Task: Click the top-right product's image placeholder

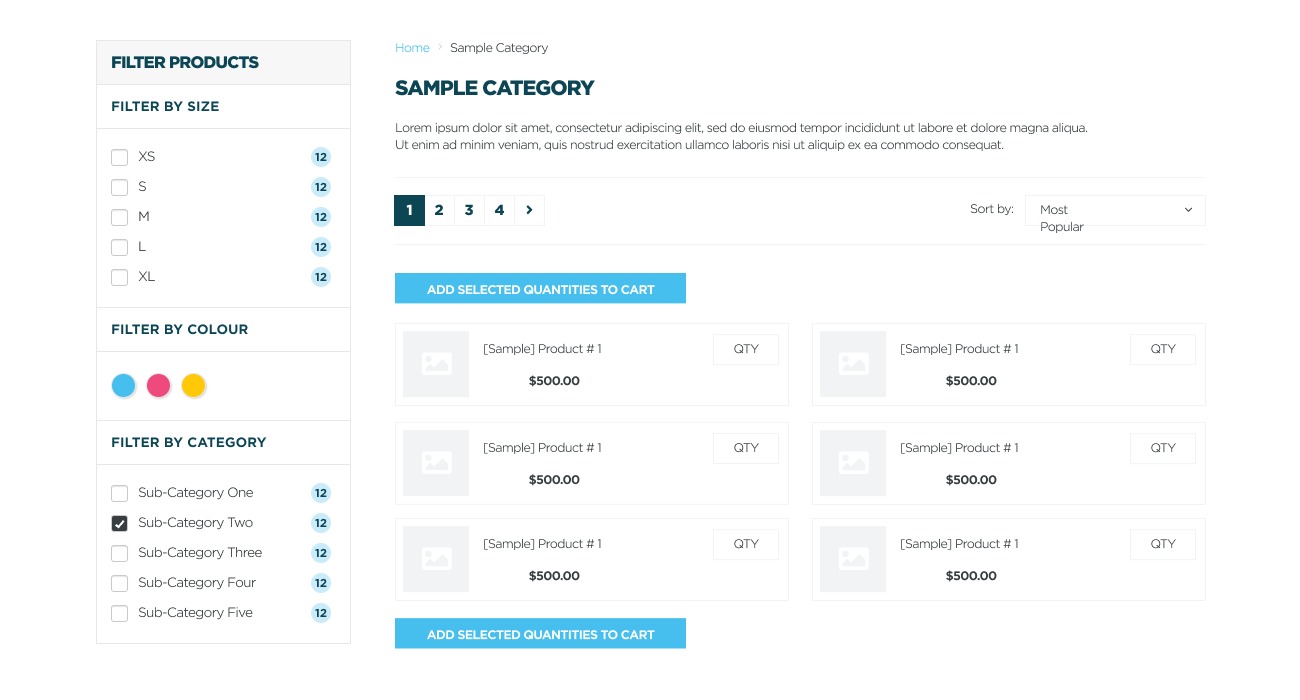Action: (x=853, y=364)
